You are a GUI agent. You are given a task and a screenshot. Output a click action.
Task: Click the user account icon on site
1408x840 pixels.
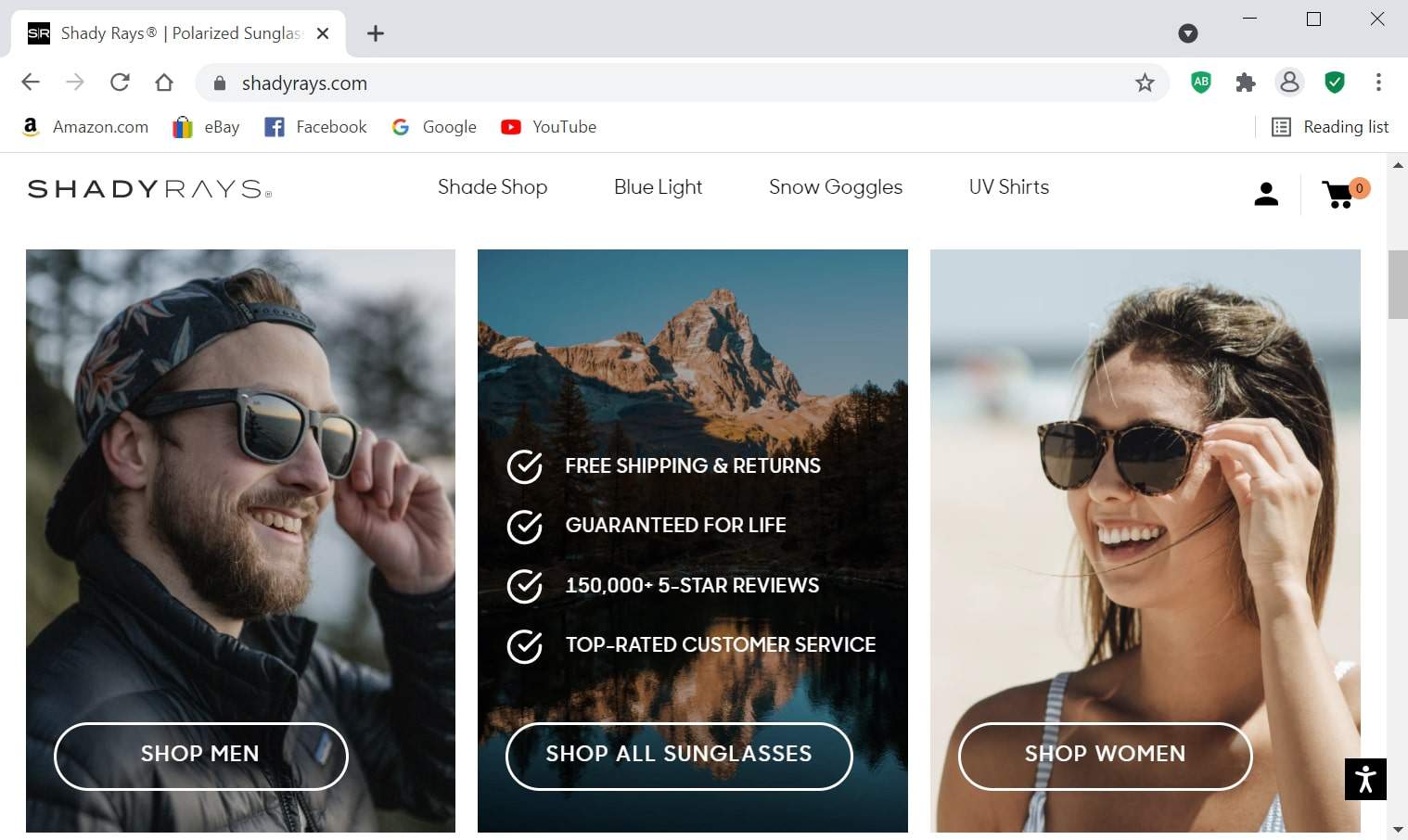pyautogui.click(x=1266, y=194)
